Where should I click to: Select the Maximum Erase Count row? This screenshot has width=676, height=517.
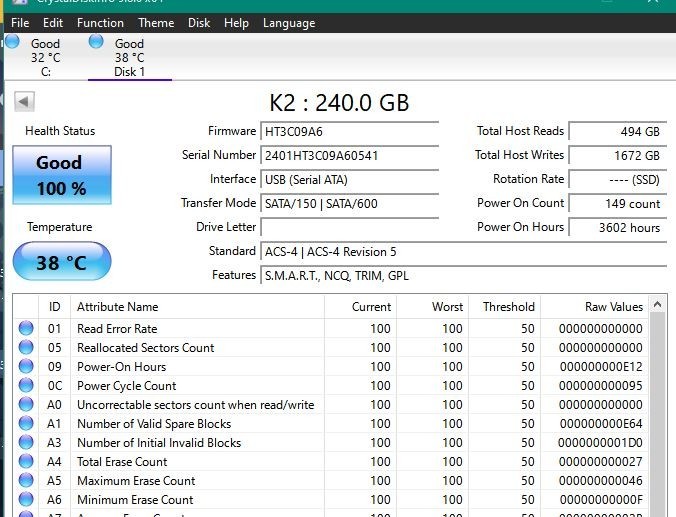330,480
